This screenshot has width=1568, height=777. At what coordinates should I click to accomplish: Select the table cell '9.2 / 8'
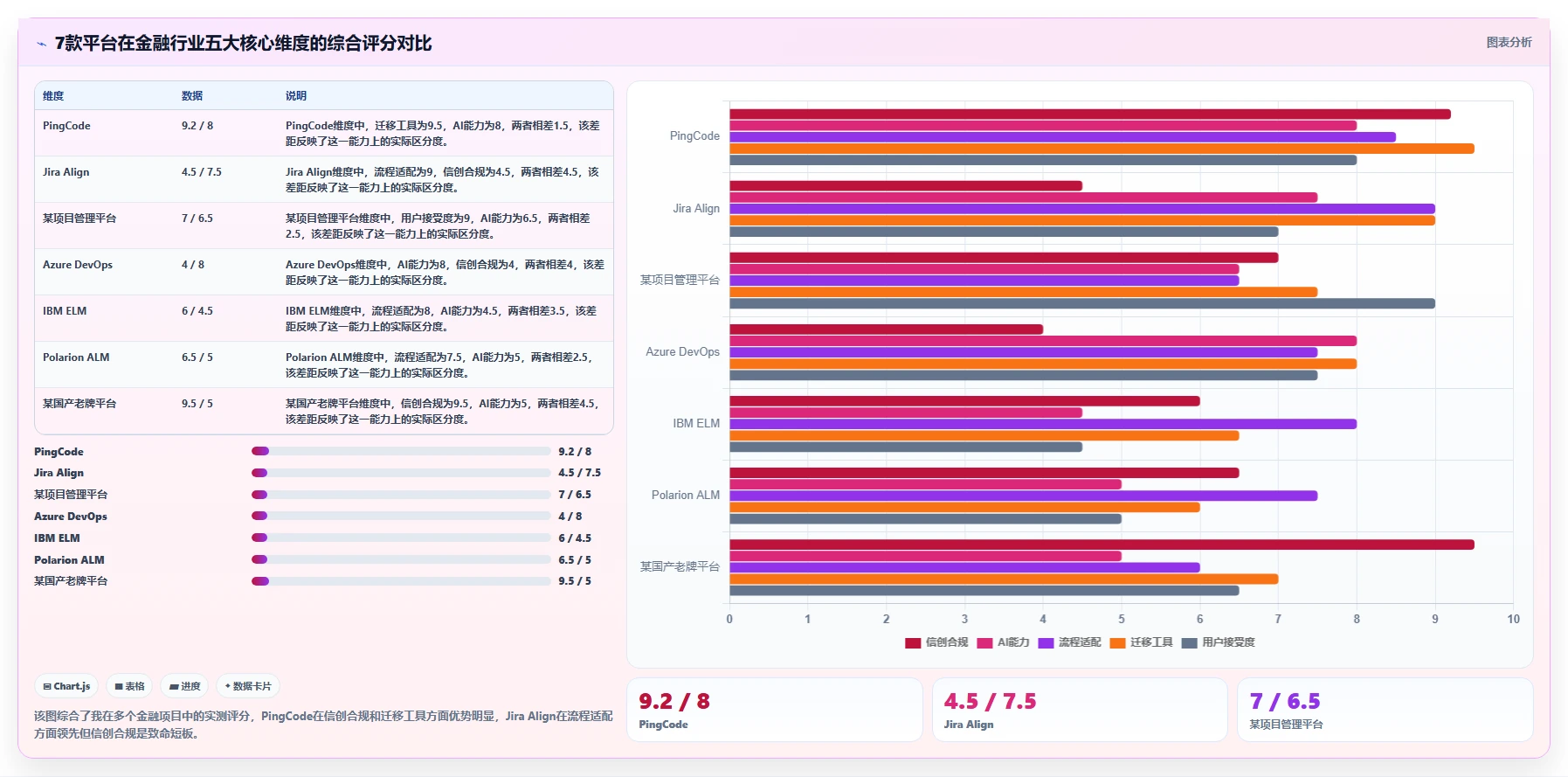[x=197, y=126]
